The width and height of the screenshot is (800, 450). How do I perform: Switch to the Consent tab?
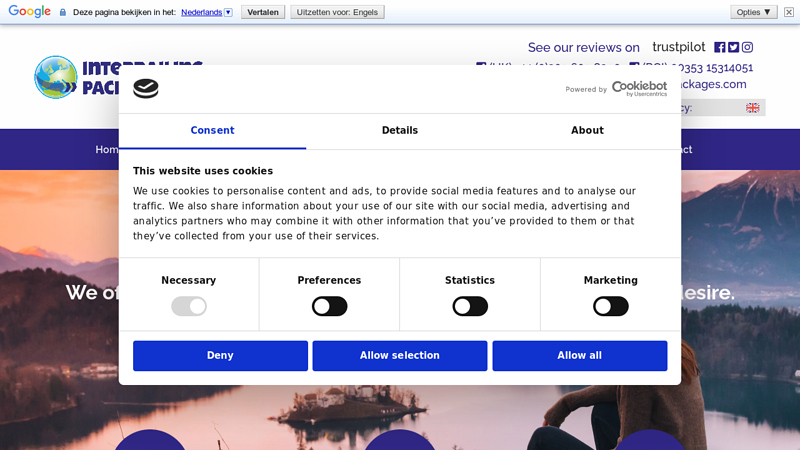(x=212, y=131)
